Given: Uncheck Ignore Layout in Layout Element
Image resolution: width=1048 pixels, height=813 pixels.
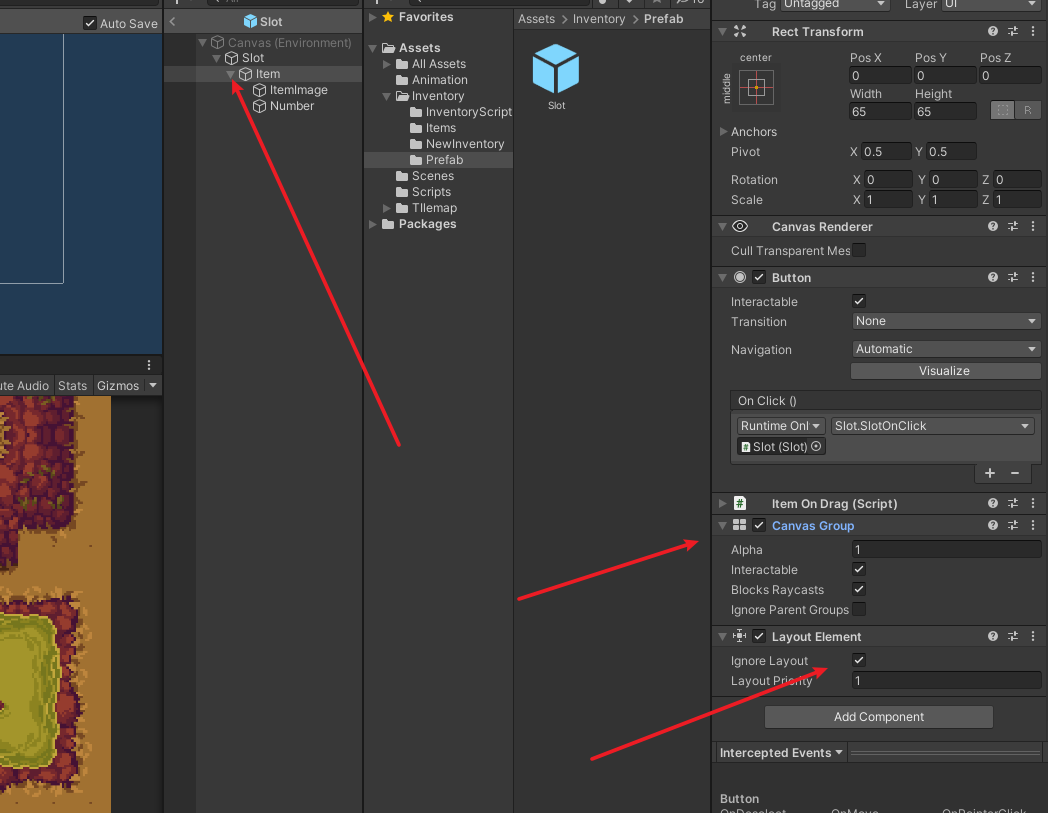Looking at the screenshot, I should pyautogui.click(x=858, y=660).
